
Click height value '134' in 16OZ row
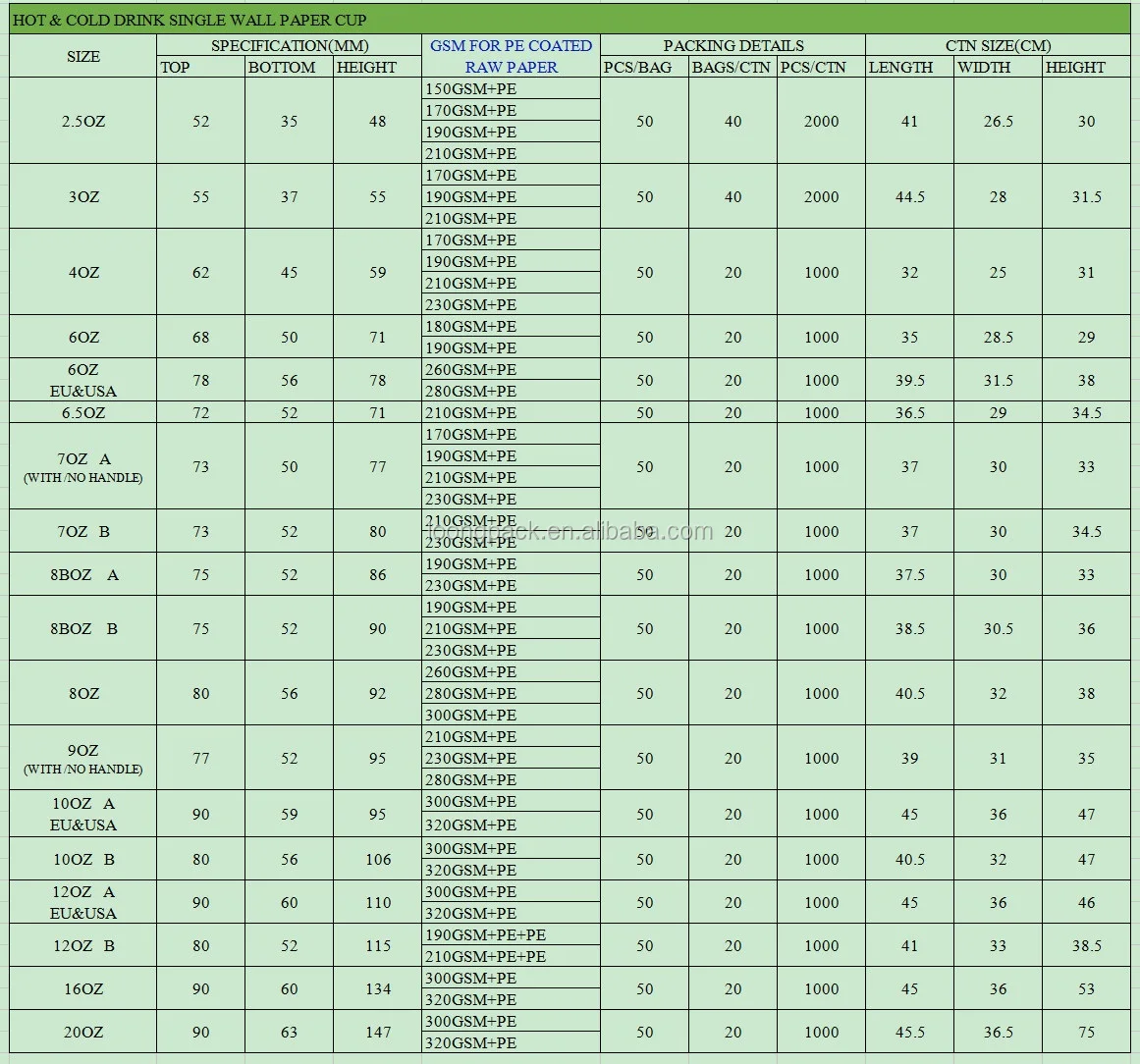coord(377,988)
